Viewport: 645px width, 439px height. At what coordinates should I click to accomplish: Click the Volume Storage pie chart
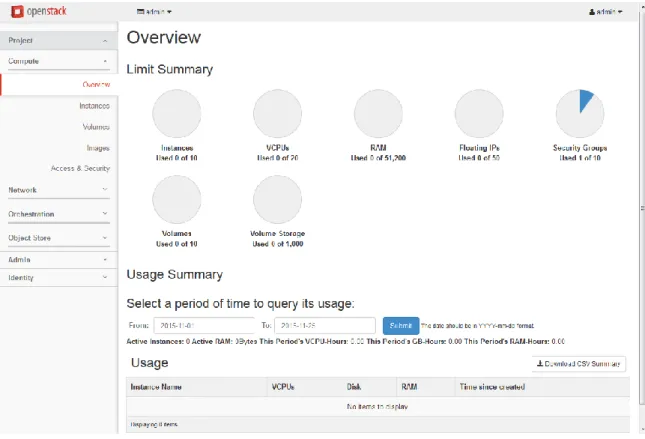click(278, 200)
